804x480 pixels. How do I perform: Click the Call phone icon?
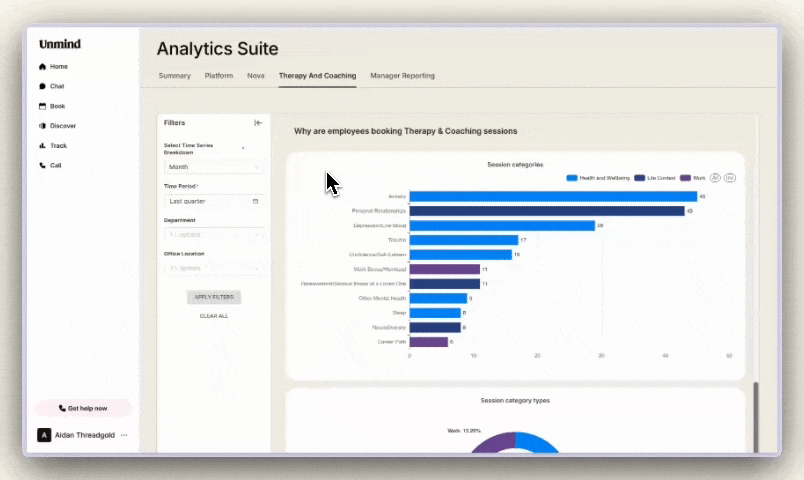(x=42, y=165)
